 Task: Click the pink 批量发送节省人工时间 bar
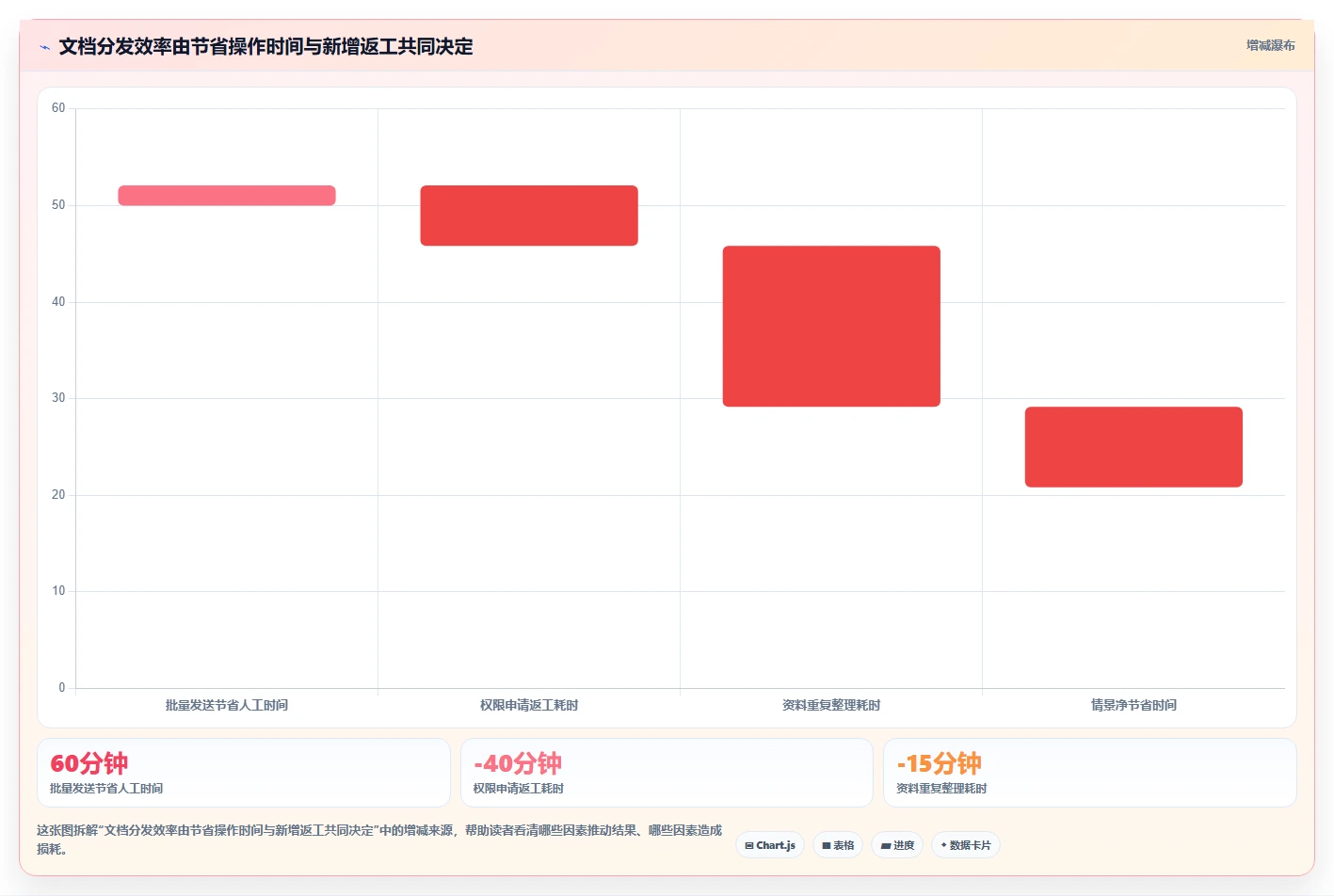(x=227, y=196)
